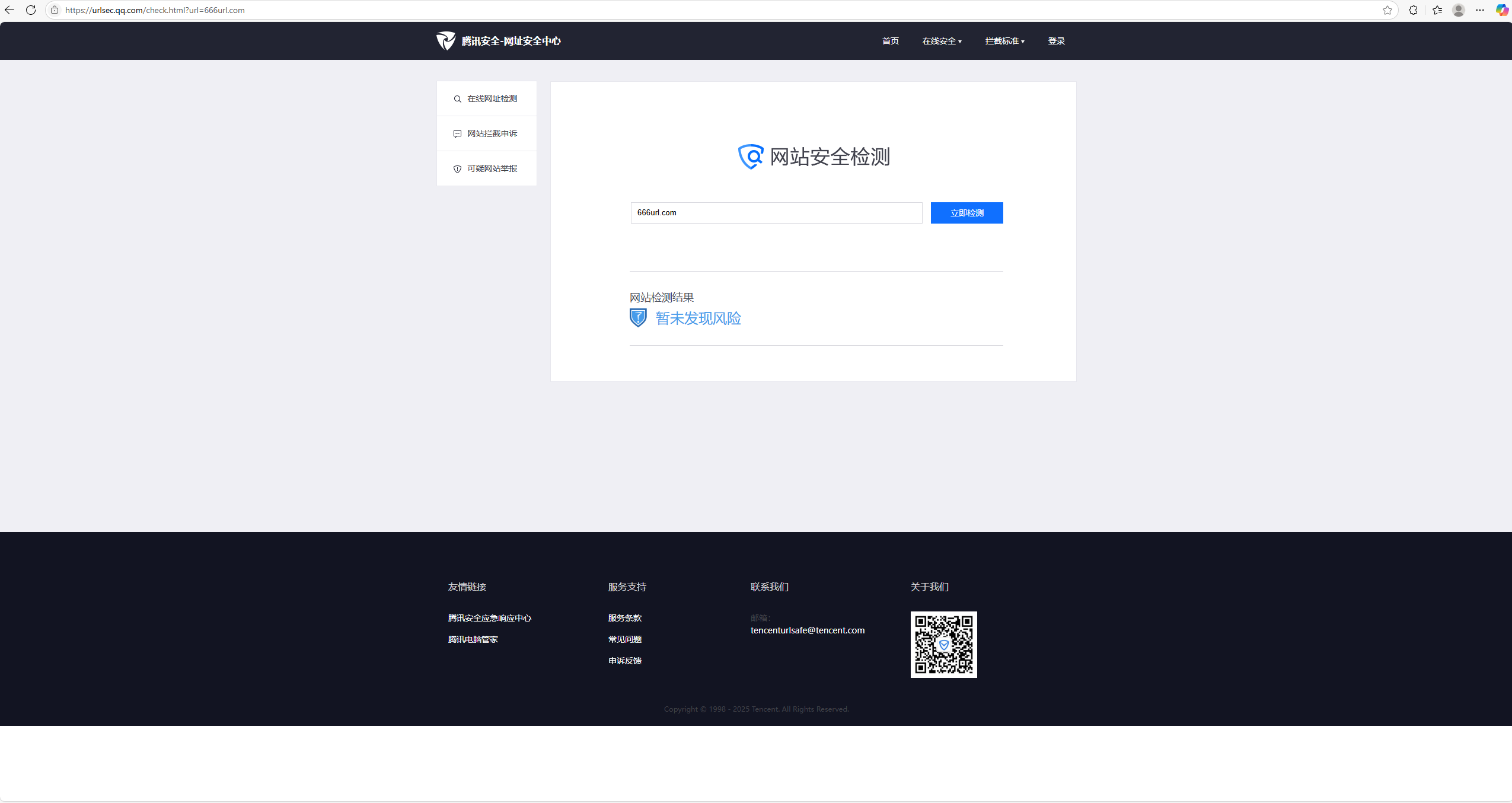Viewport: 1512px width, 803px height.
Task: Click the QR code image in footer
Action: tap(943, 645)
